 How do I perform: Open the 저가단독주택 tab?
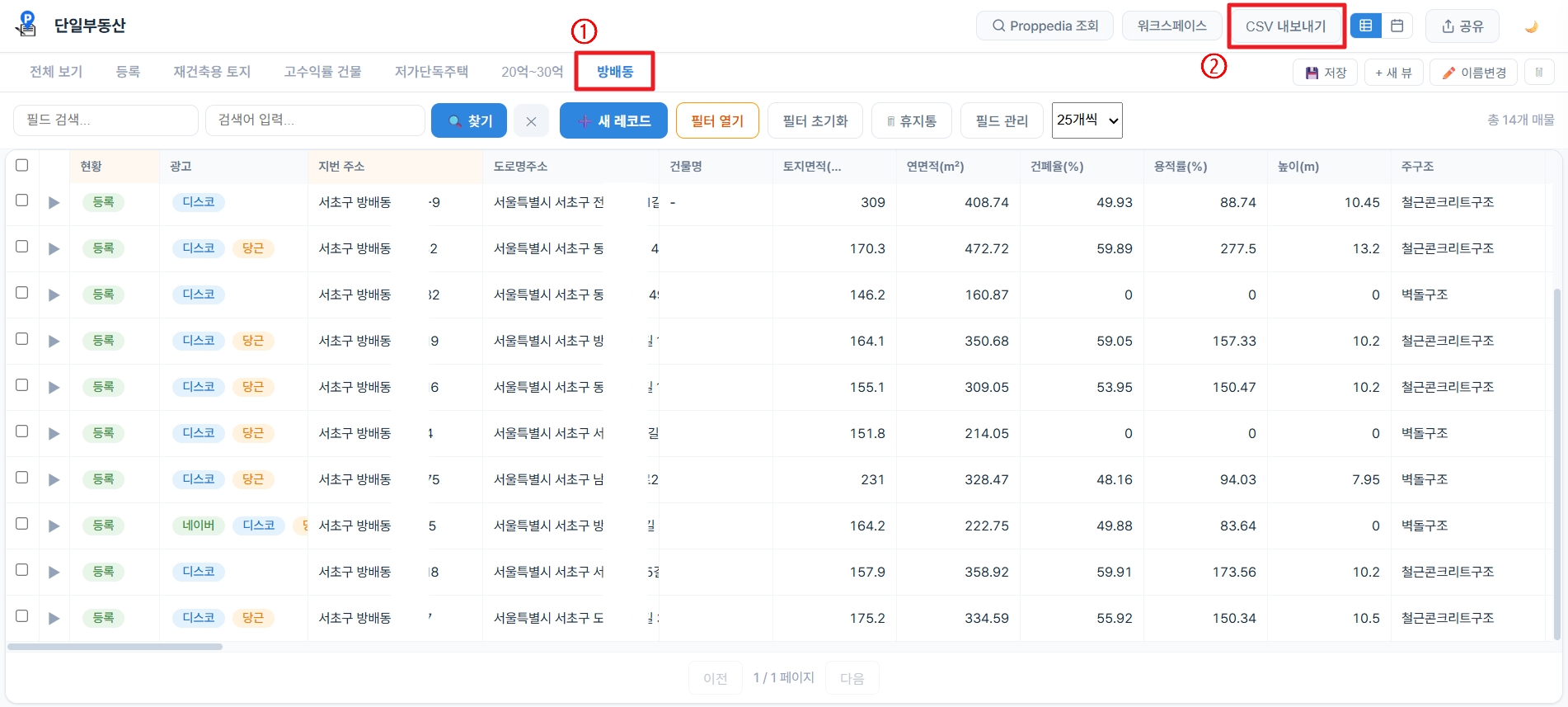(431, 72)
